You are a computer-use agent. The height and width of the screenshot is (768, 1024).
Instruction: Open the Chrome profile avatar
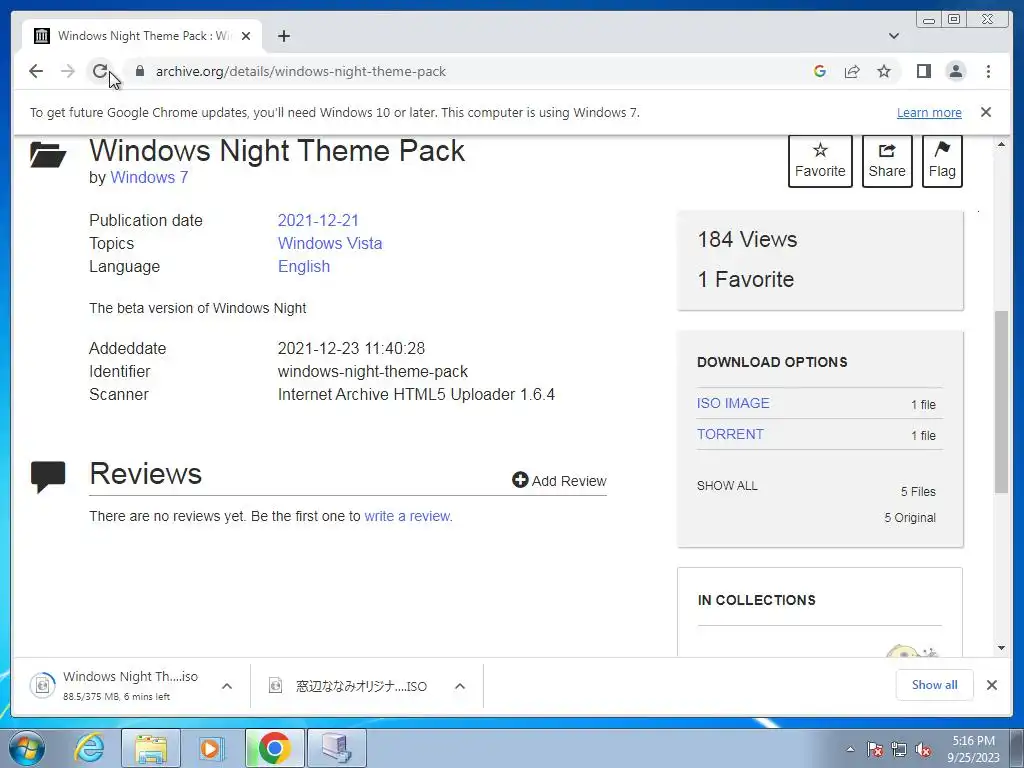coord(956,71)
